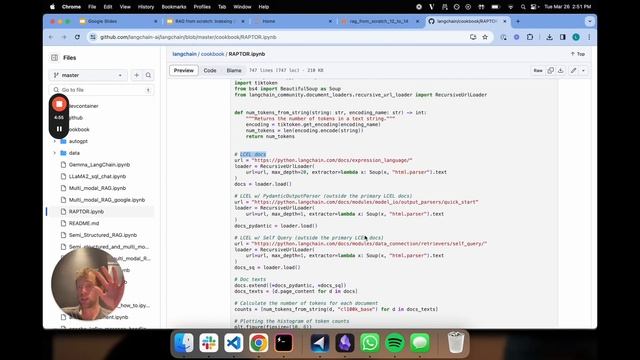Toggle Chrome side panel icon
The height and width of the screenshot is (360, 640).
click(x=563, y=37)
